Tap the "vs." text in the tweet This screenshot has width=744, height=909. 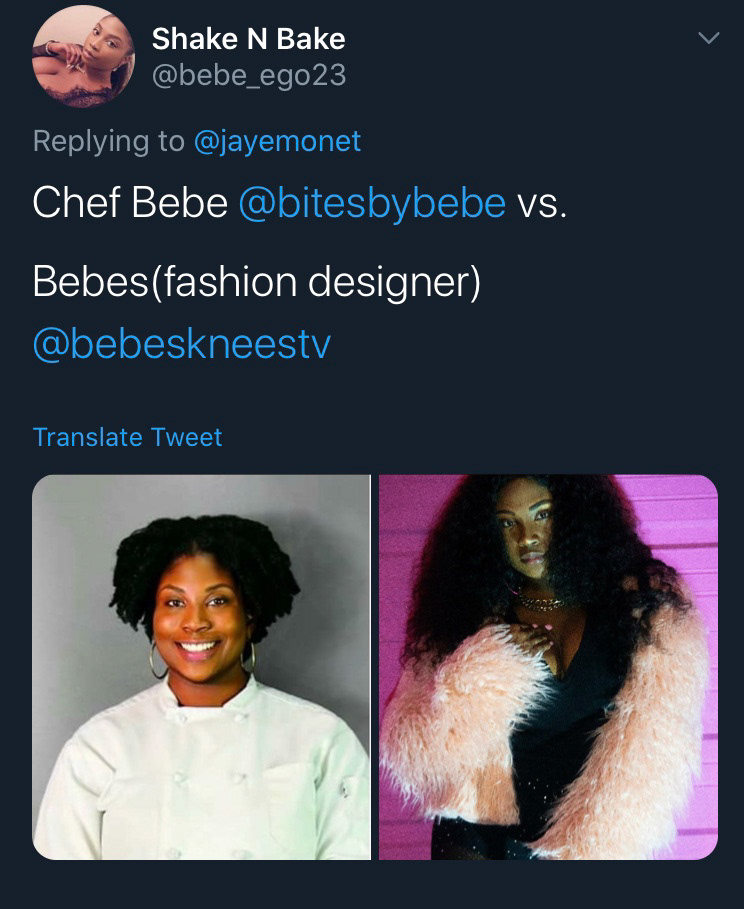coord(542,204)
